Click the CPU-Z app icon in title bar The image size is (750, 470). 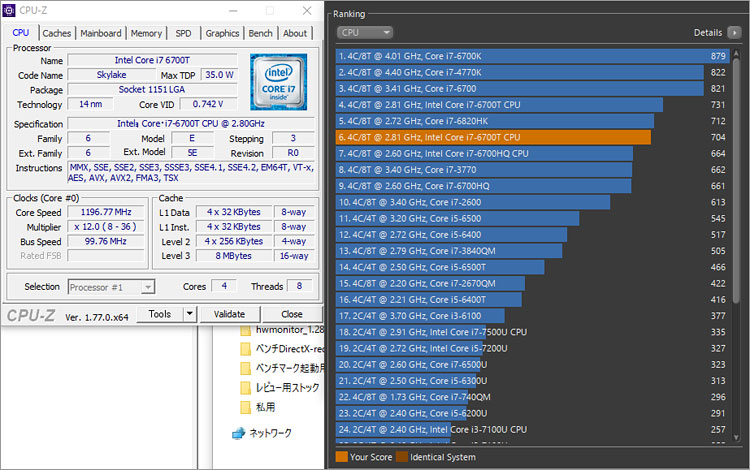tap(9, 10)
